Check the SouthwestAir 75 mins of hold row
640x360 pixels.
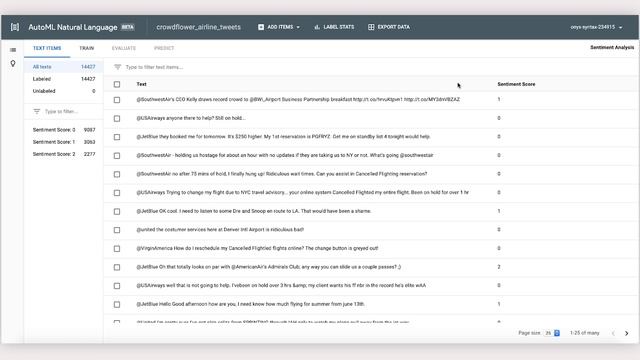click(x=117, y=174)
